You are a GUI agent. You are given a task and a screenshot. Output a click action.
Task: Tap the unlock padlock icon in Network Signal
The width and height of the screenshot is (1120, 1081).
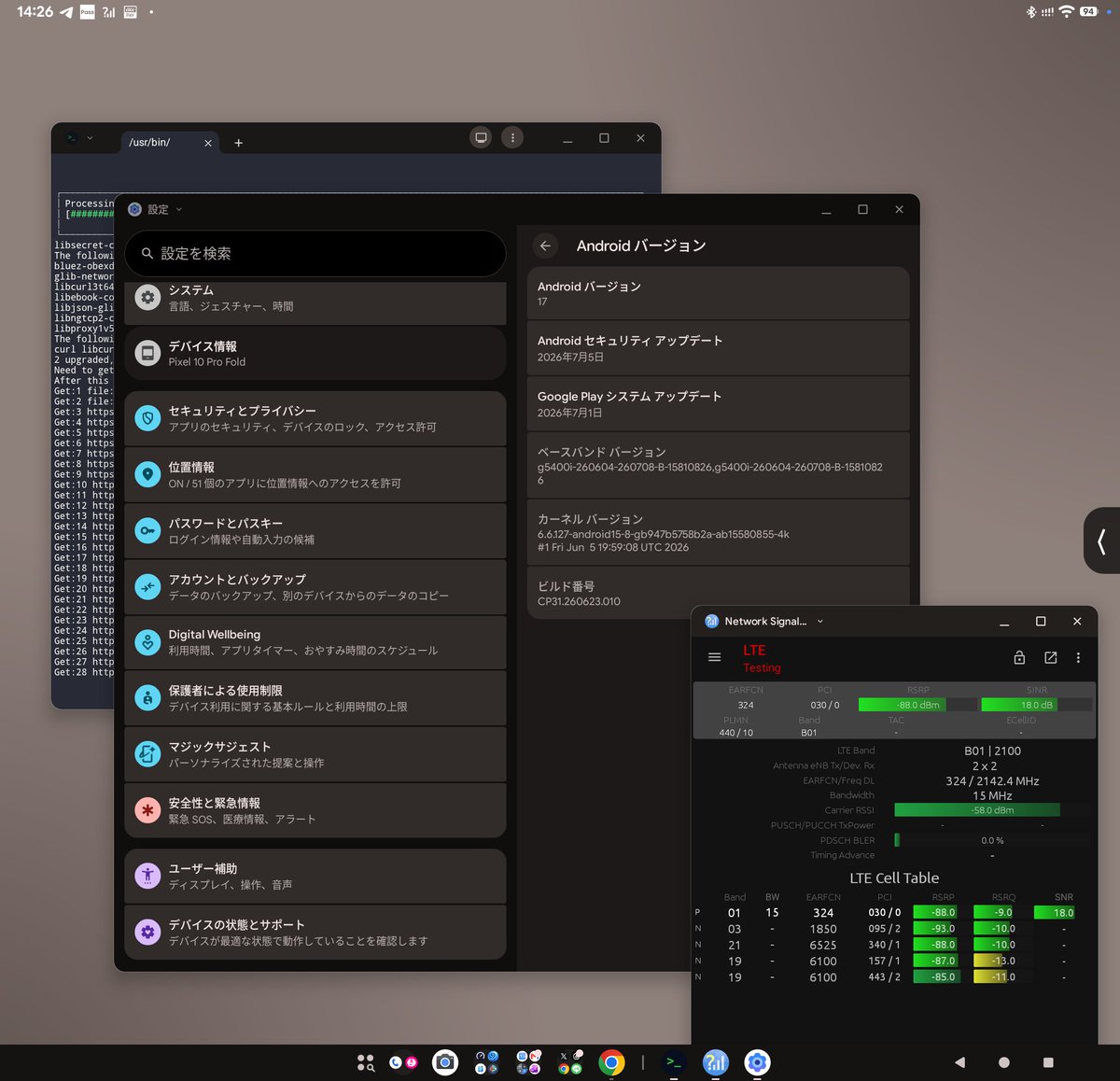coord(1019,658)
